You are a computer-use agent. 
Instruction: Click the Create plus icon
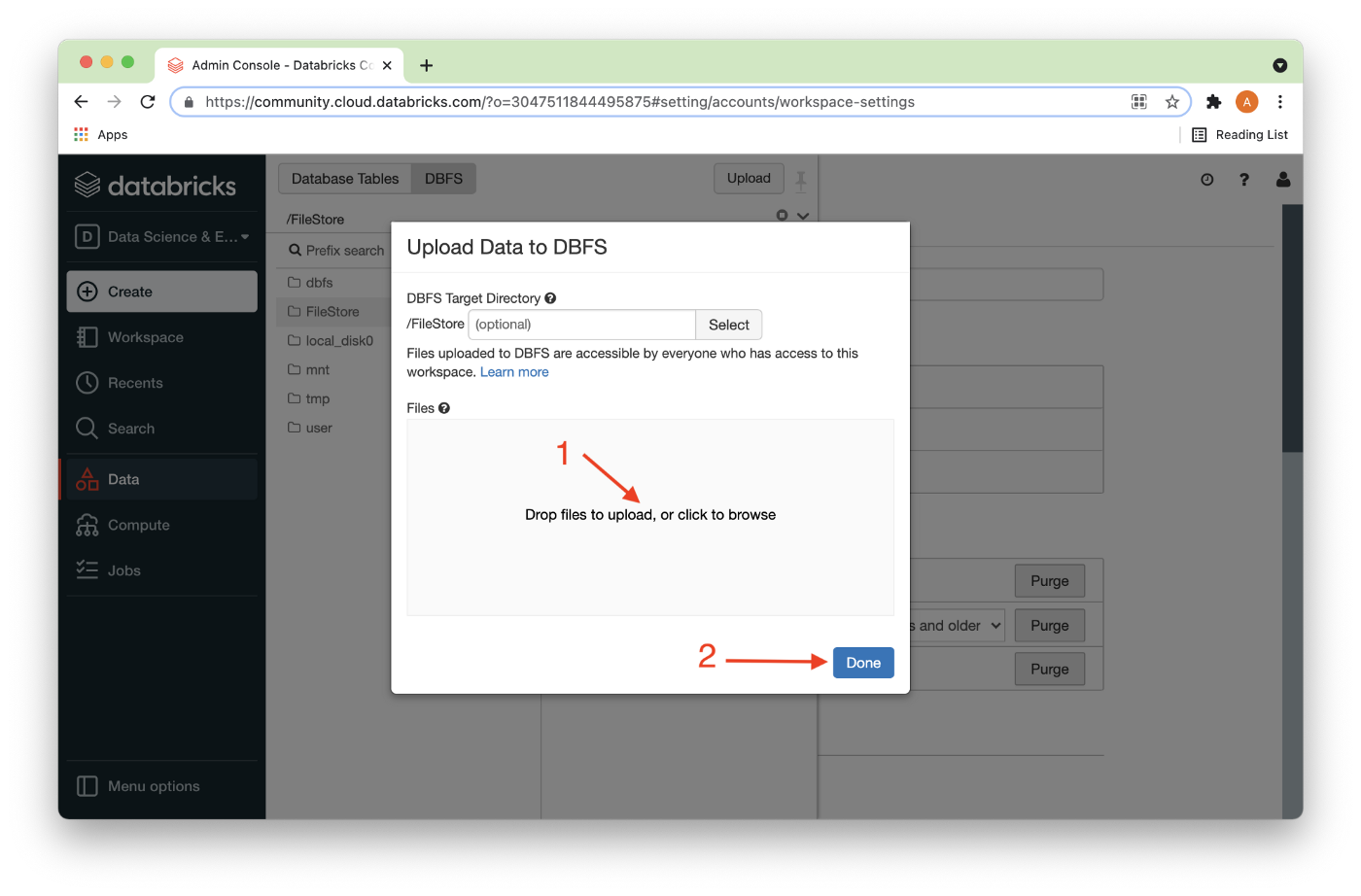(87, 291)
